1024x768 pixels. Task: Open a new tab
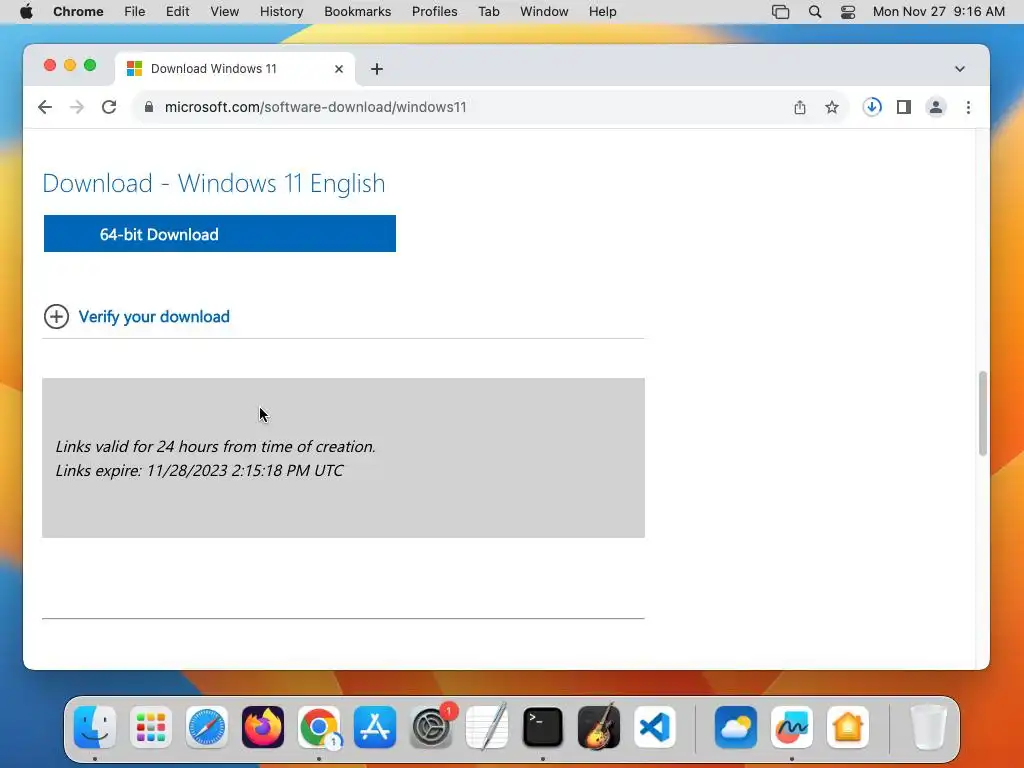pos(377,69)
